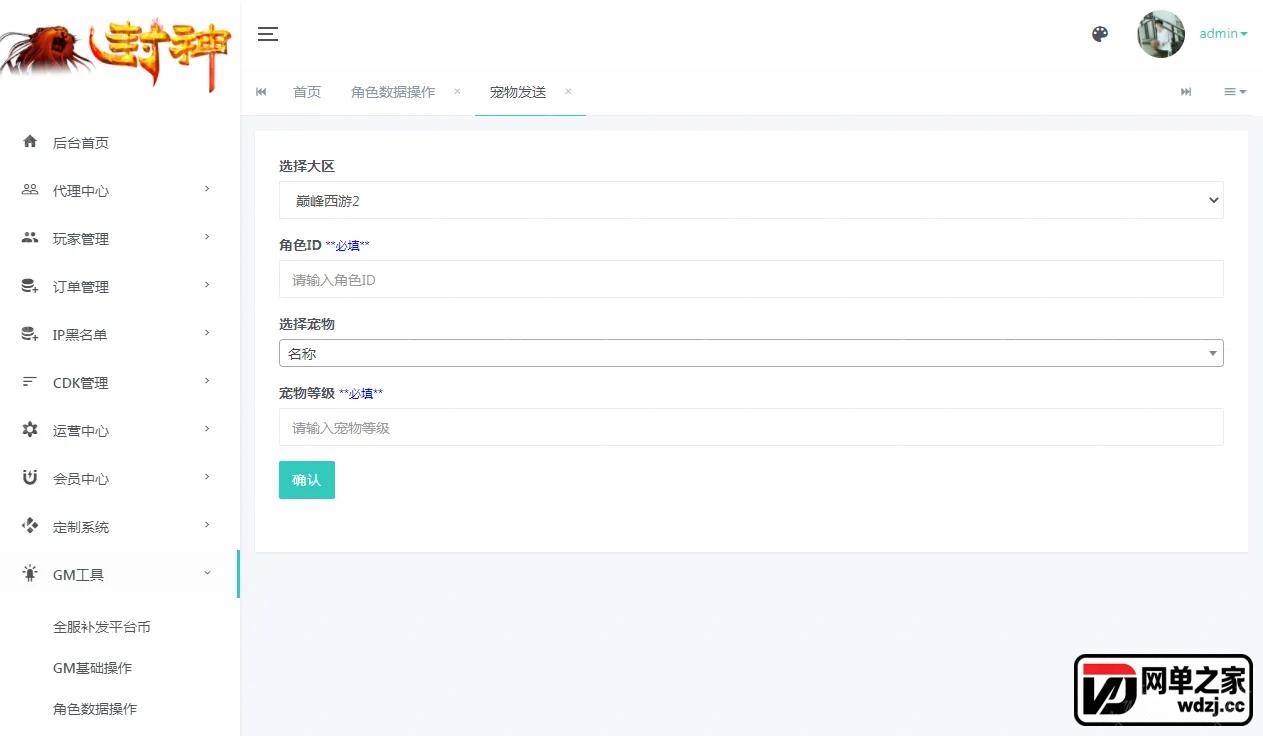The image size is (1263, 736).
Task: Open the admin account dropdown
Action: [1223, 34]
